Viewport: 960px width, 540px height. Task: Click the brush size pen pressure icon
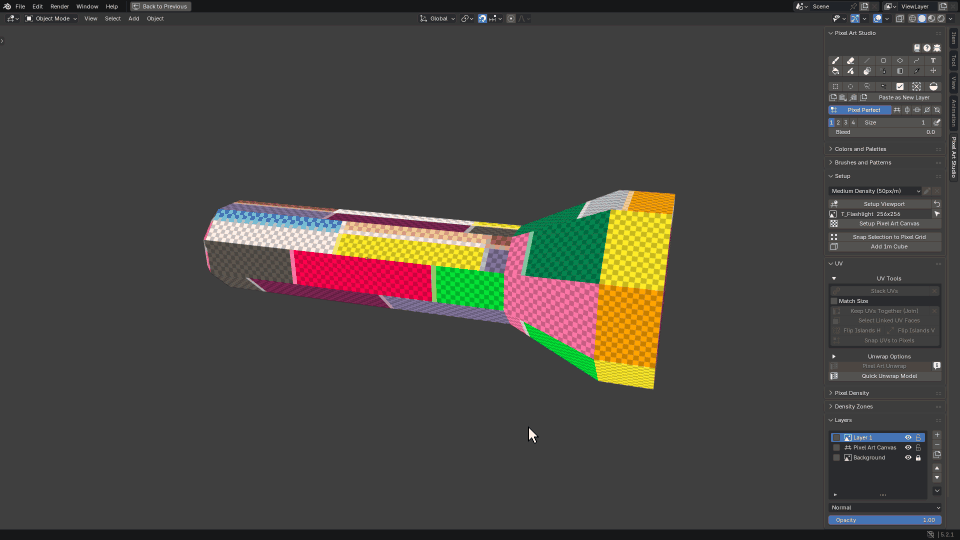pyautogui.click(x=937, y=122)
